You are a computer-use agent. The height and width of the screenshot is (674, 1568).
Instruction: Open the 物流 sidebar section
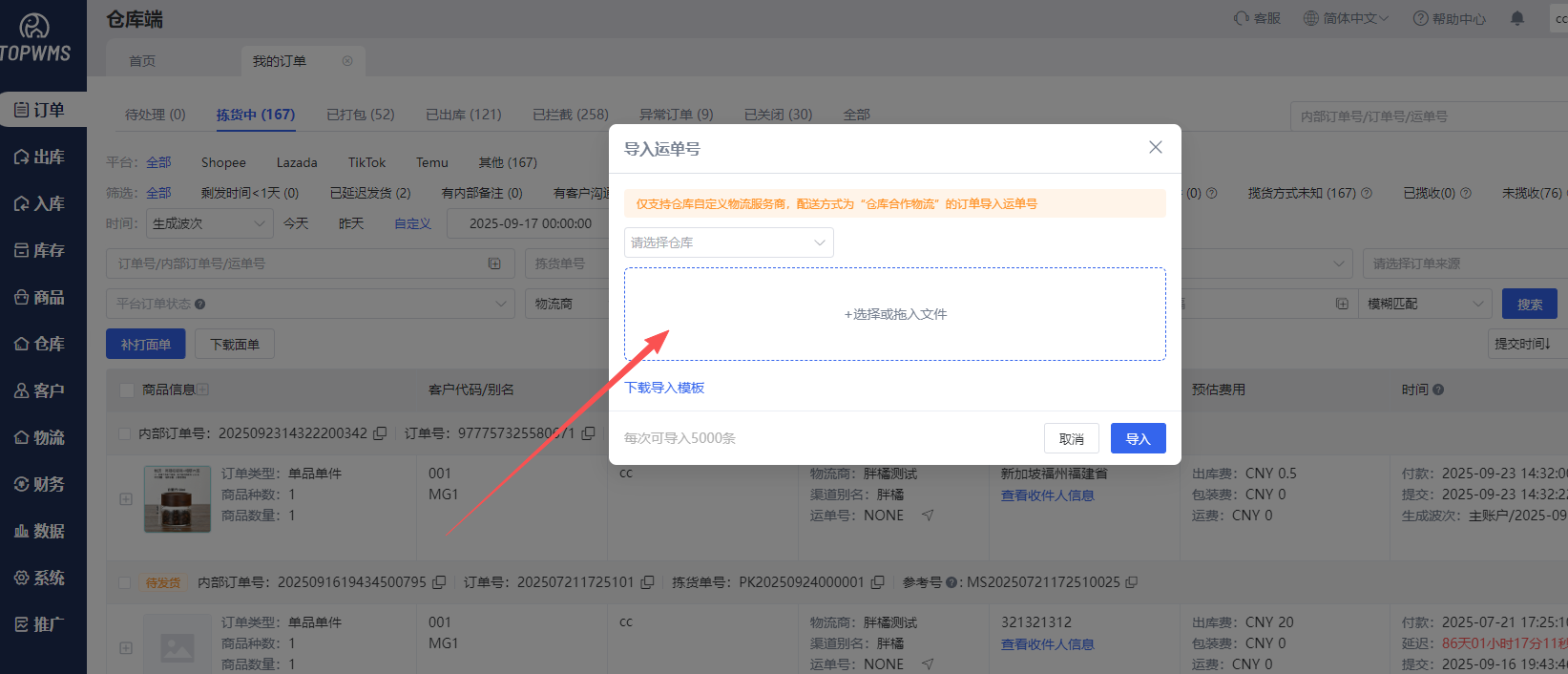click(40, 437)
